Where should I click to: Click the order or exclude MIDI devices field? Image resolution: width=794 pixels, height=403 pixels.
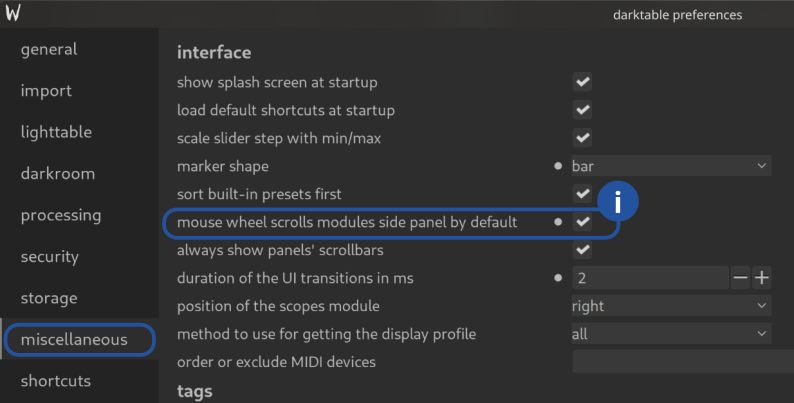[680, 362]
